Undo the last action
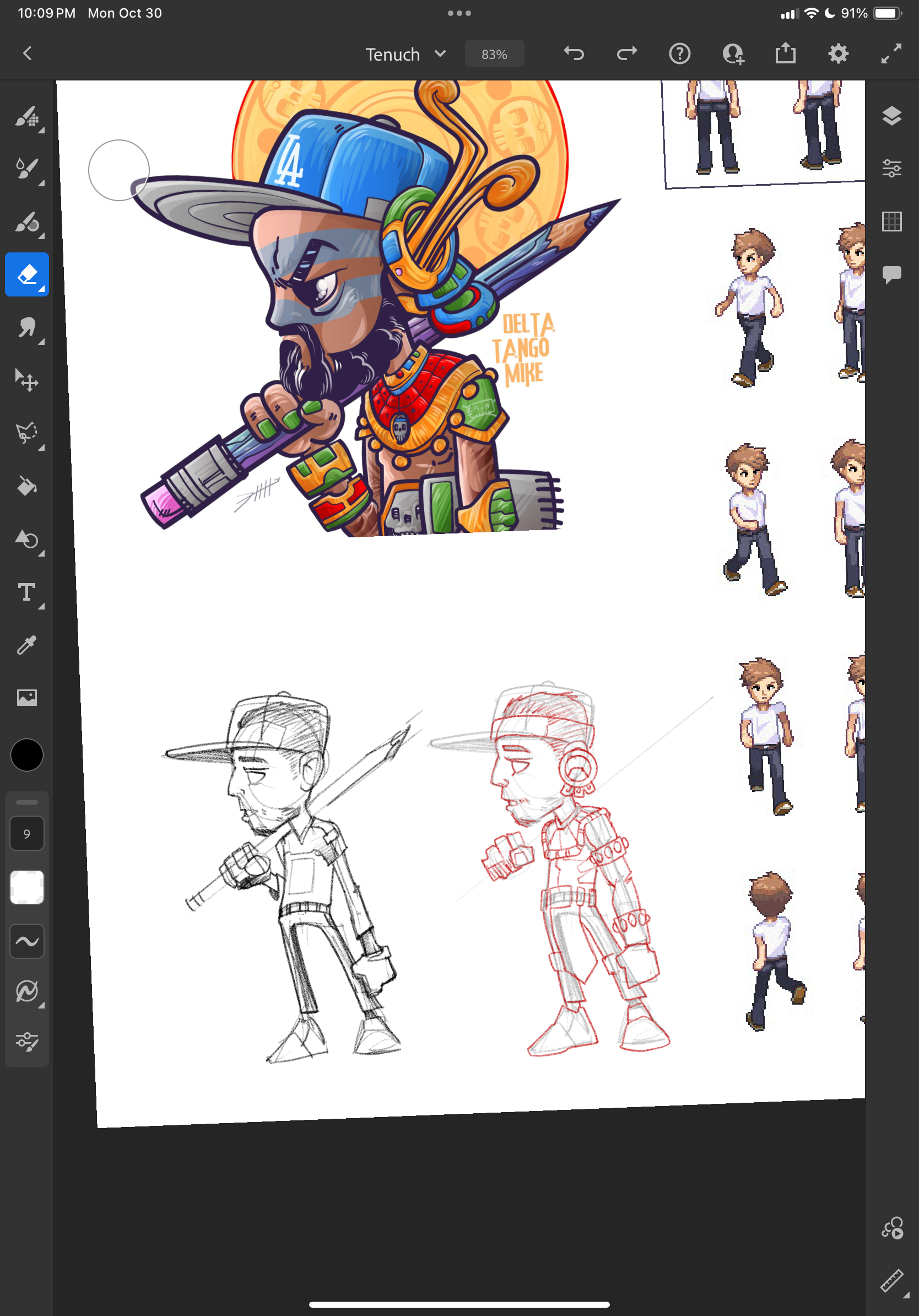The height and width of the screenshot is (1316, 919). pyautogui.click(x=574, y=54)
